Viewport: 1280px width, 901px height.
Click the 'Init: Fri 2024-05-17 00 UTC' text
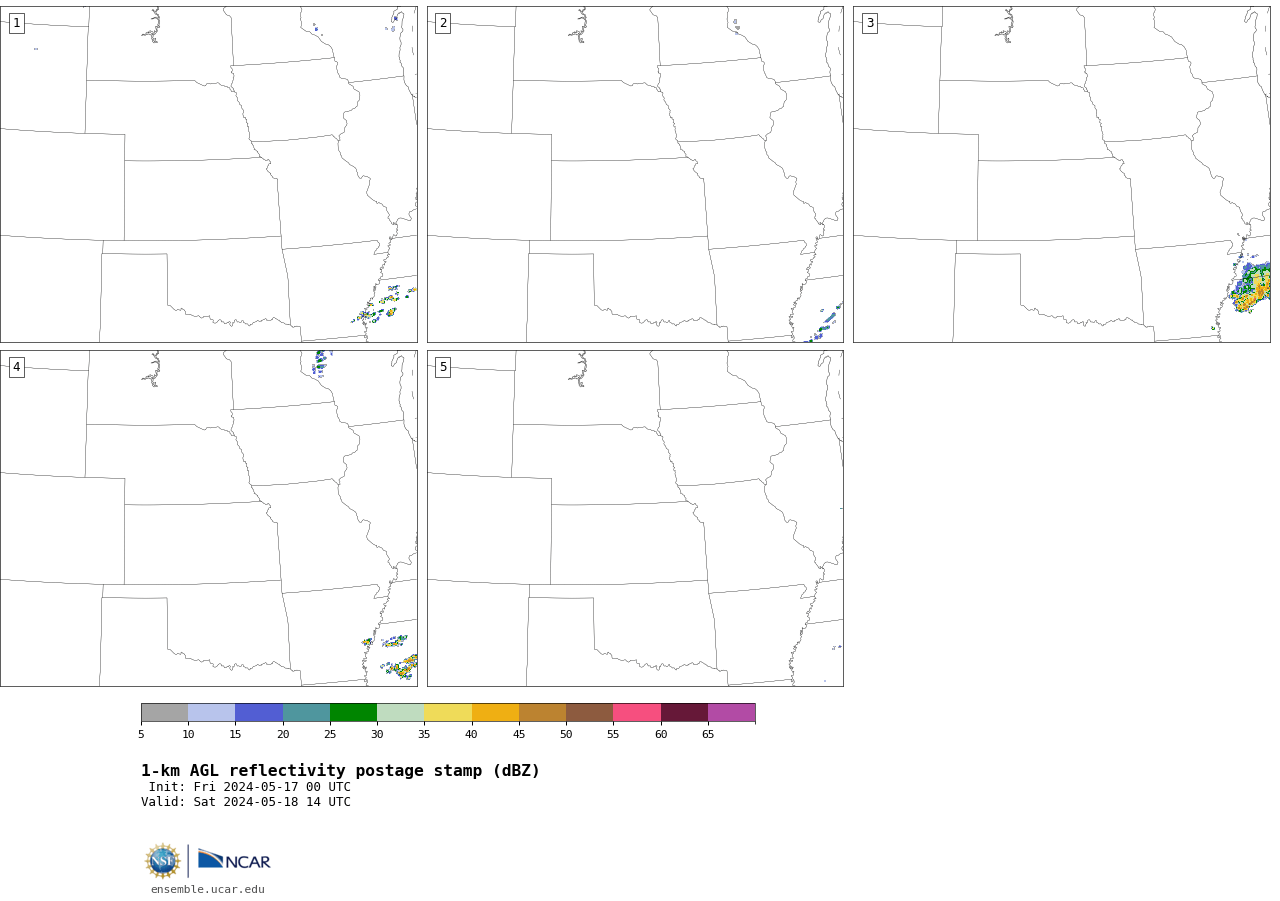(x=250, y=787)
